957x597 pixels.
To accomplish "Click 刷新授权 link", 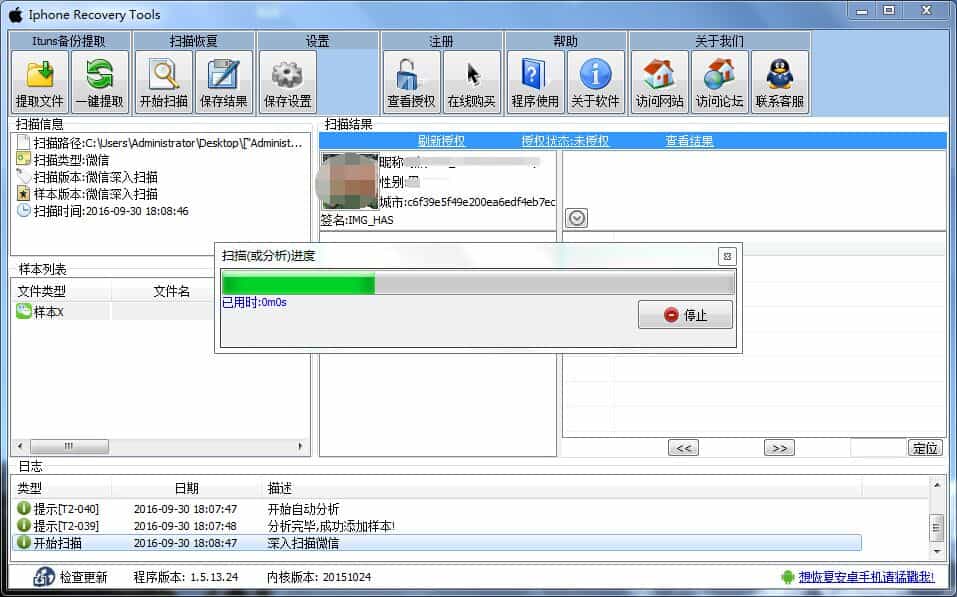I will 441,141.
